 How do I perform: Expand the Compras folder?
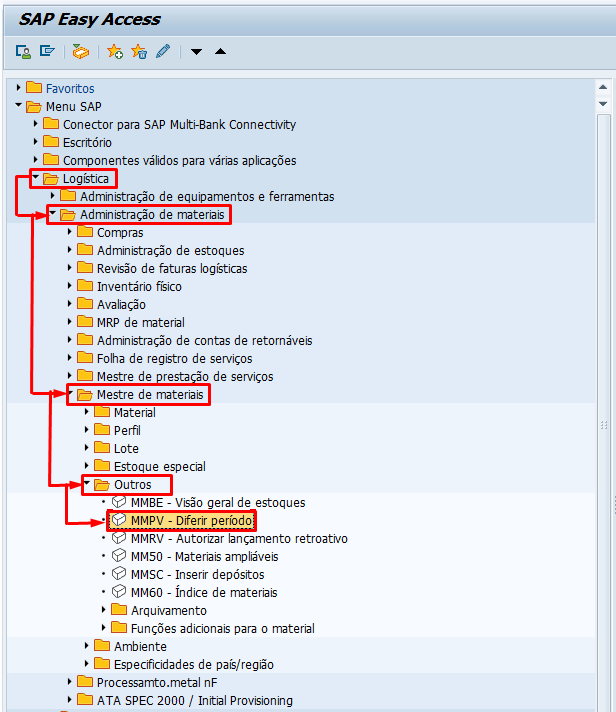70,232
